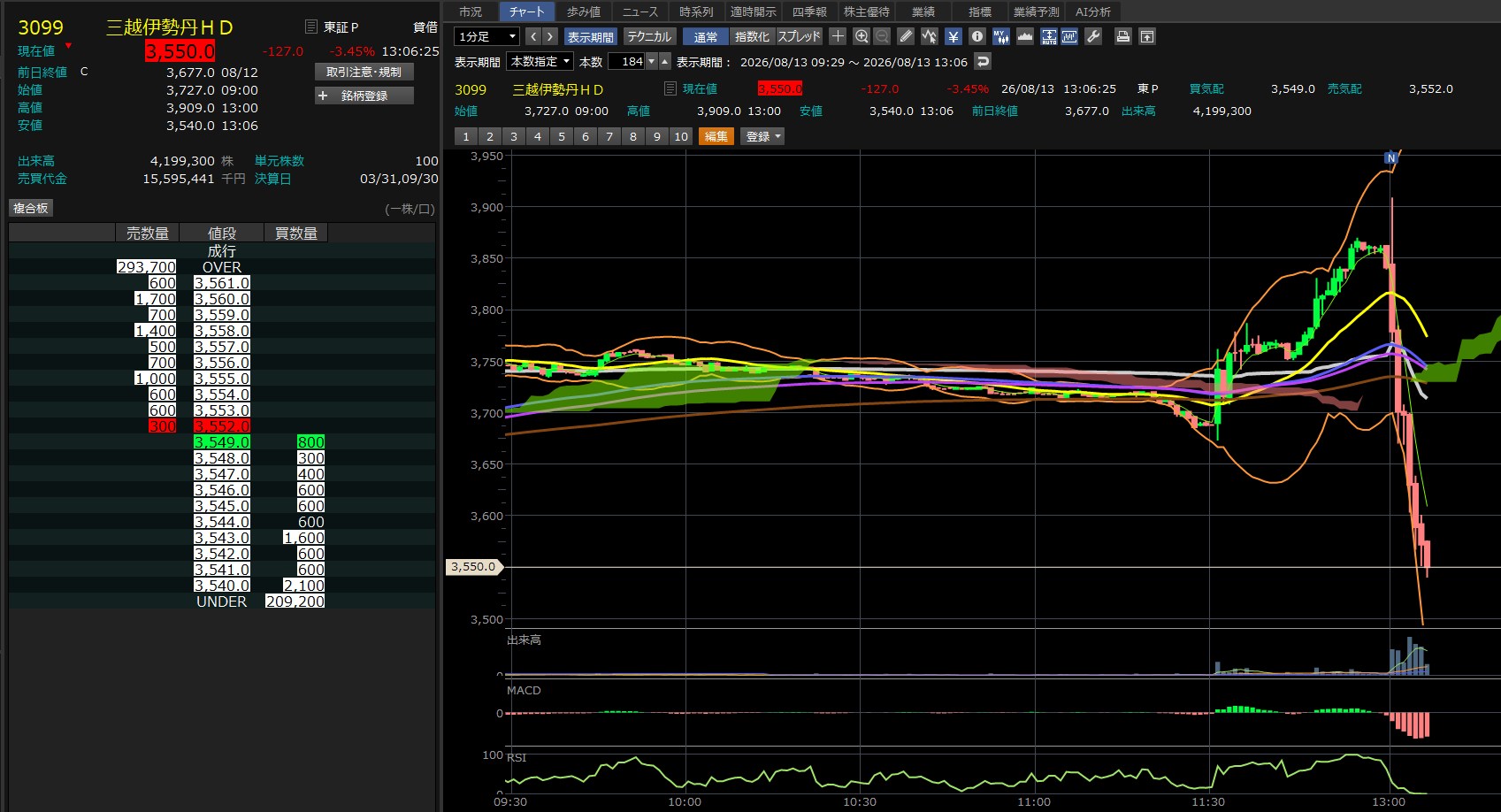The height and width of the screenshot is (812, 1501).
Task: Show the crosshair with the plus icon
Action: point(838,36)
